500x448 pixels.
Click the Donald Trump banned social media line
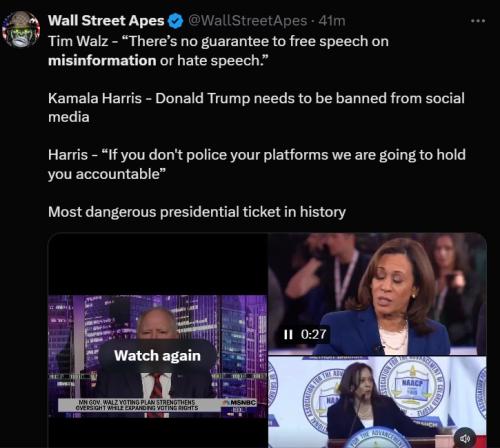pos(256,107)
